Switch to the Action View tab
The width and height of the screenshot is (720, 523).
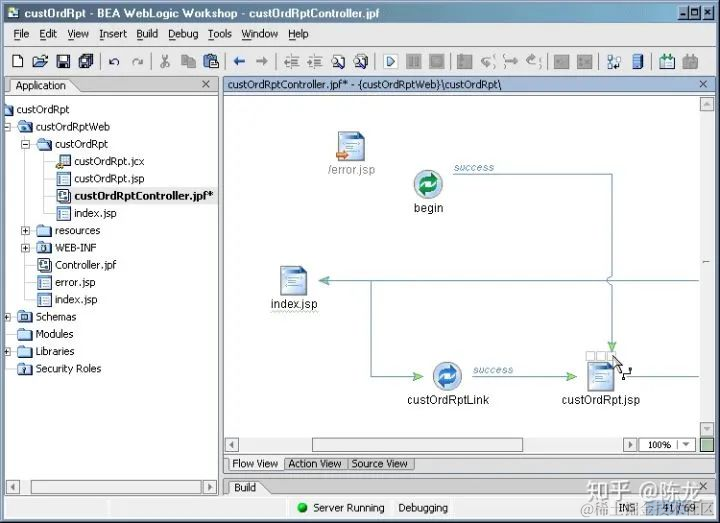315,464
